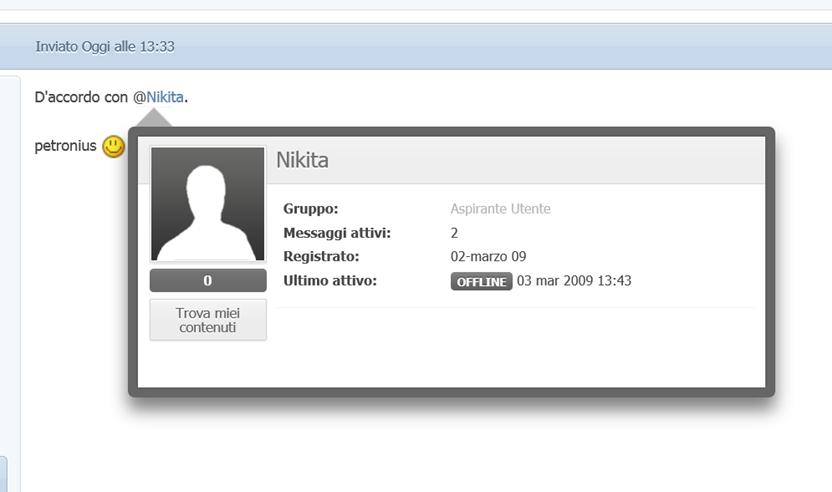The height and width of the screenshot is (492, 832).
Task: Click the Gruppo label
Action: 311,209
